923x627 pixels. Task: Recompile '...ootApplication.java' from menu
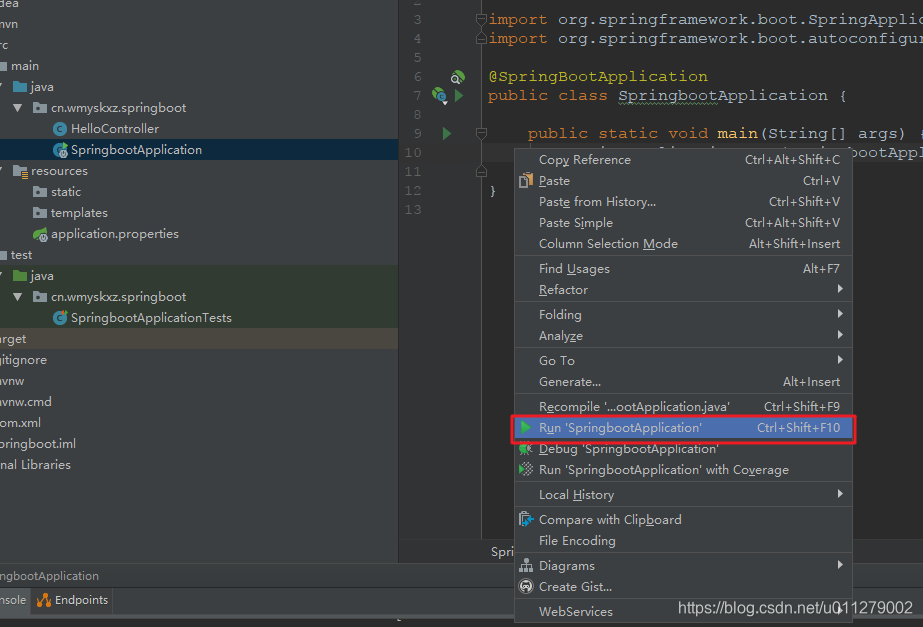click(683, 407)
